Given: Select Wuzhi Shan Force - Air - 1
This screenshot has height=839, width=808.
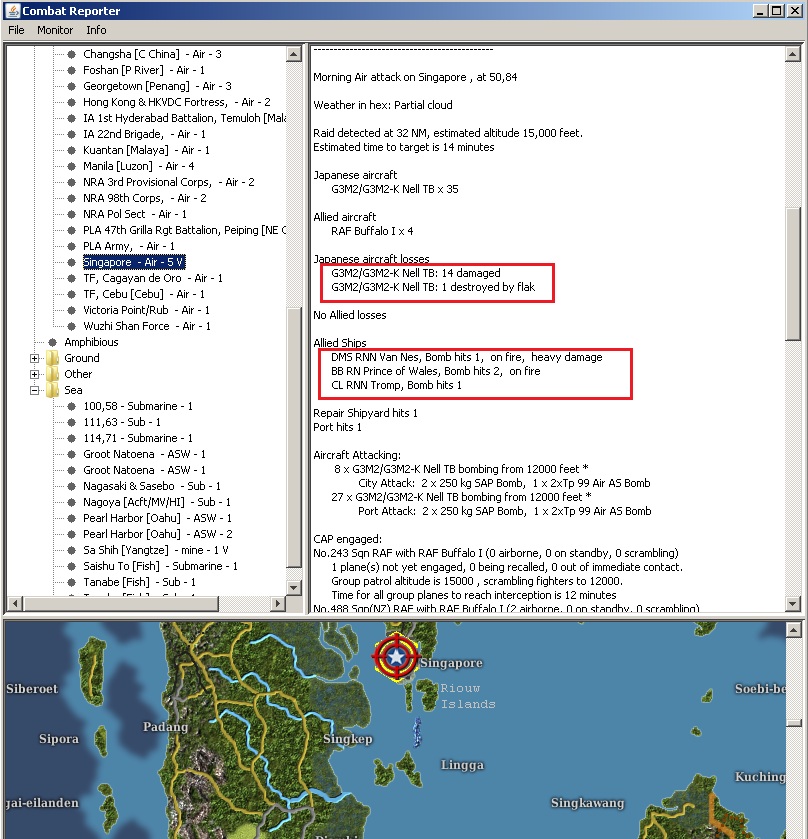Looking at the screenshot, I should tap(147, 326).
